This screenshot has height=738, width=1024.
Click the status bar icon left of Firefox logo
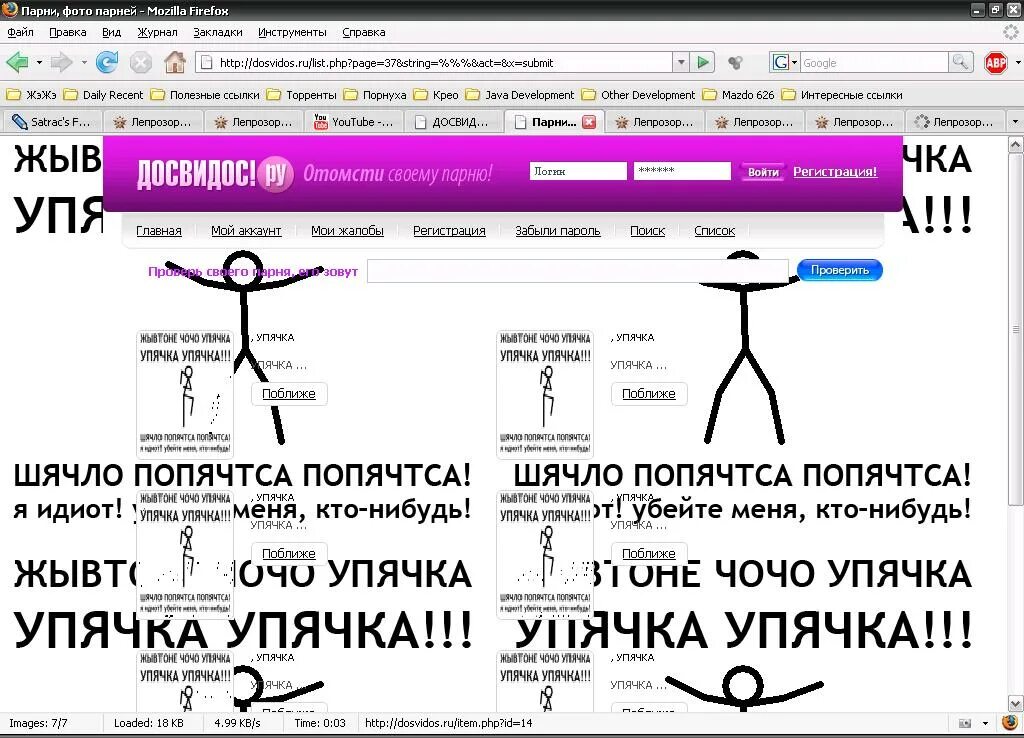(965, 724)
